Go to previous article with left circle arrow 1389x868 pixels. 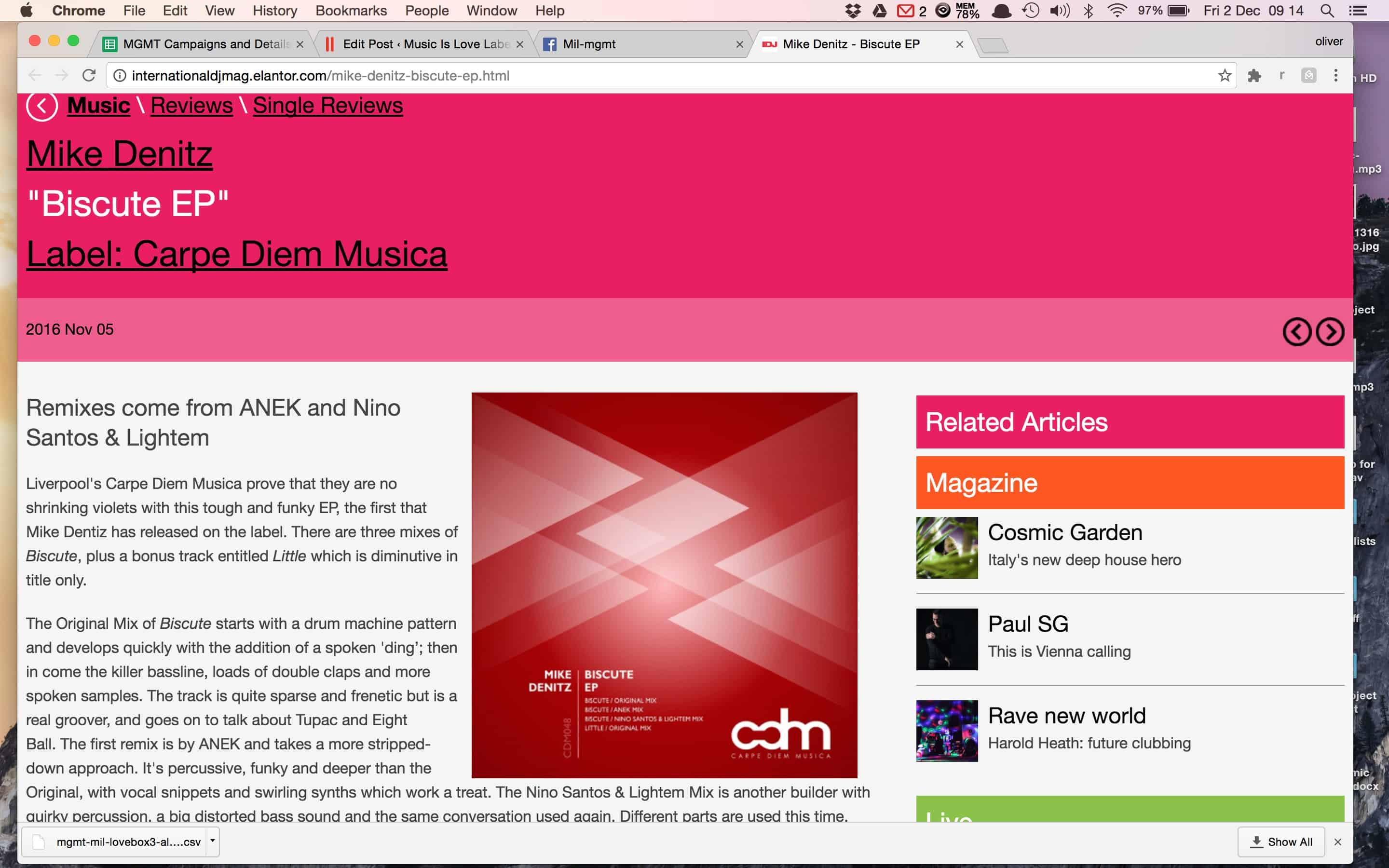[1296, 332]
